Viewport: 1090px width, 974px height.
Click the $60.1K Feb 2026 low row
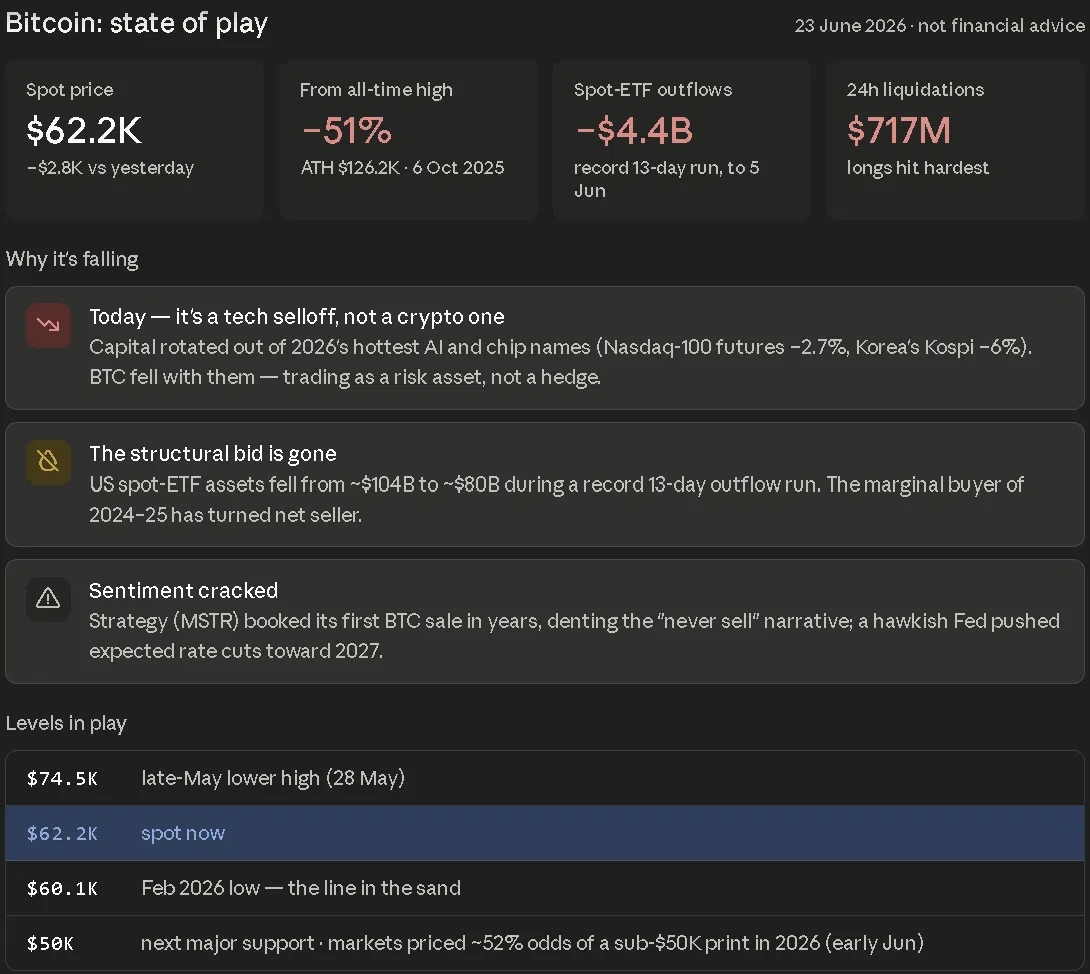pyautogui.click(x=545, y=888)
